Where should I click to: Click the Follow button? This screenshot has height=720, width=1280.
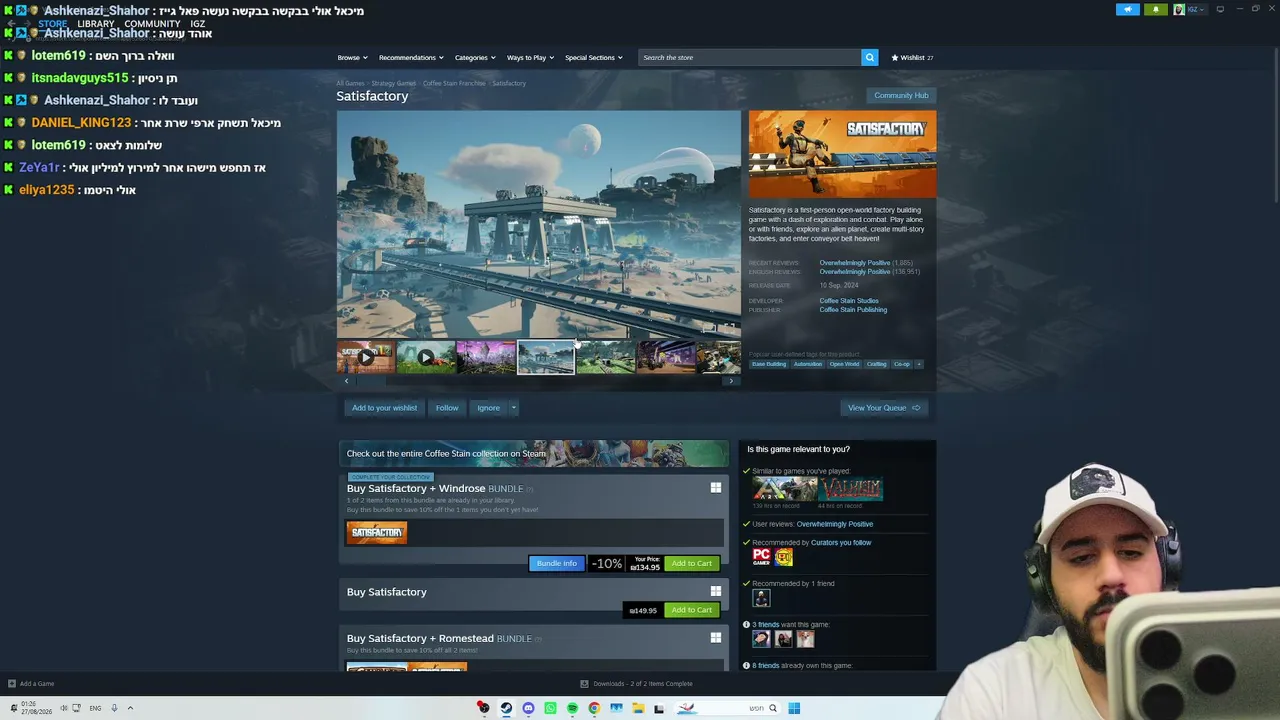(447, 408)
